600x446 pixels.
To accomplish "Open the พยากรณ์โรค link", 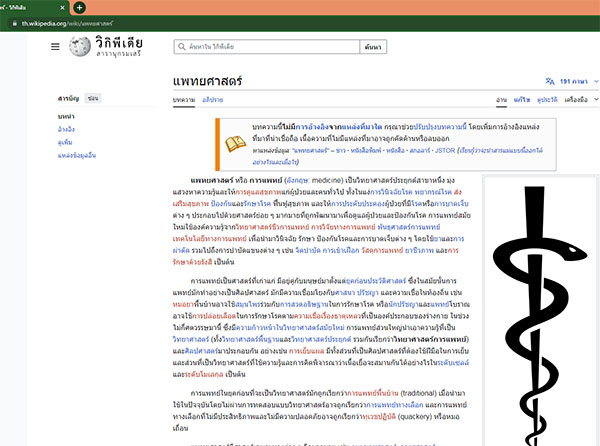I will [433, 192].
